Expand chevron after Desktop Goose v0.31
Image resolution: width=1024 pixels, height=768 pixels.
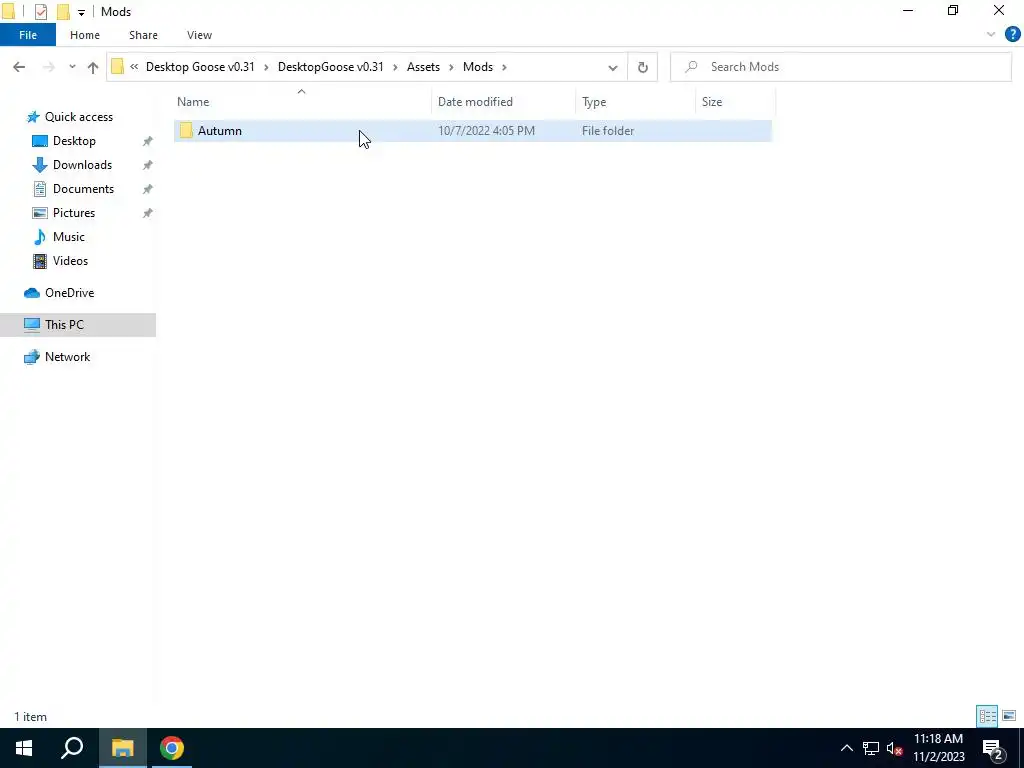click(x=266, y=67)
